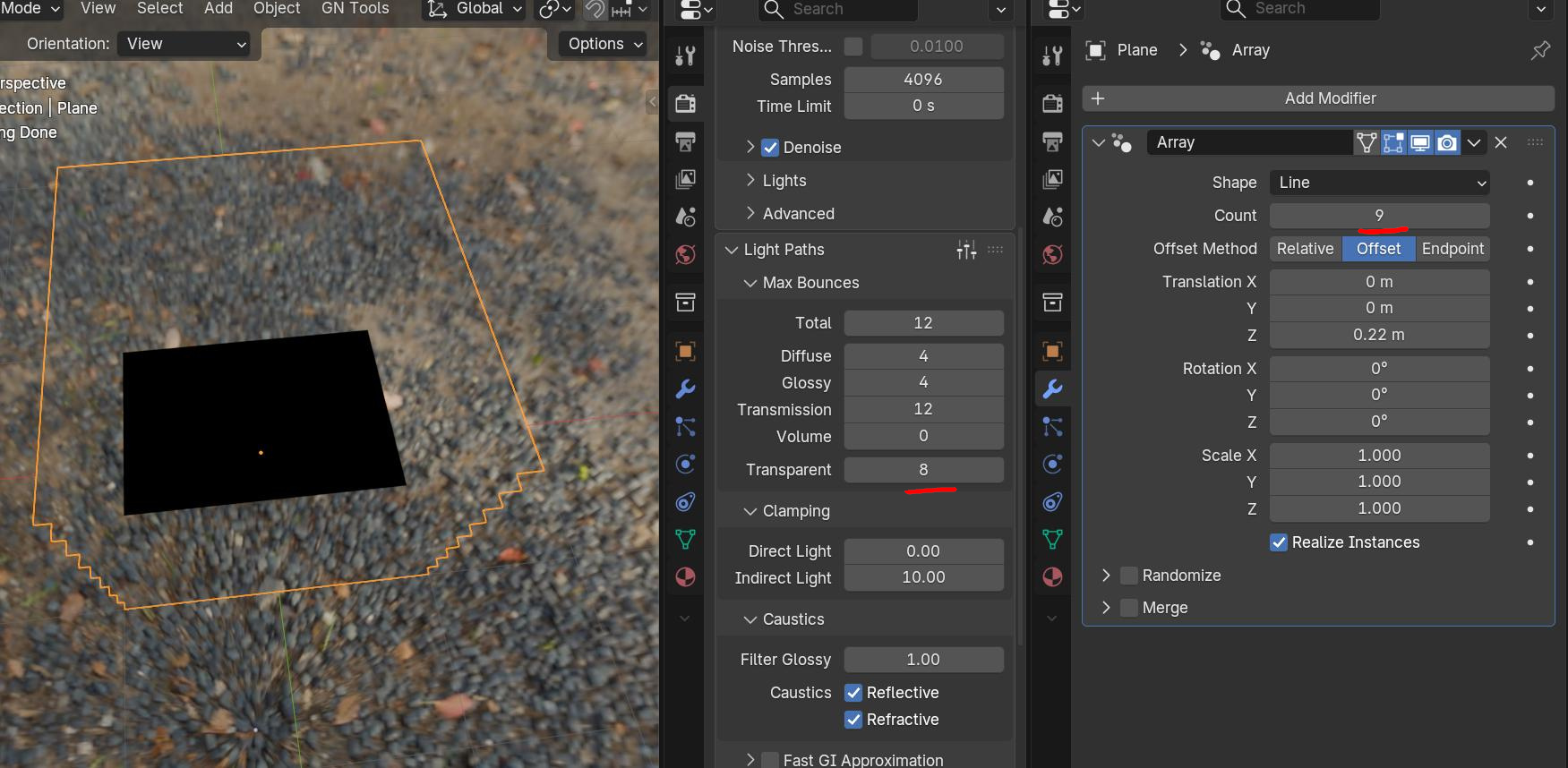Uncheck Realize Instances
The height and width of the screenshot is (768, 1568).
1279,542
